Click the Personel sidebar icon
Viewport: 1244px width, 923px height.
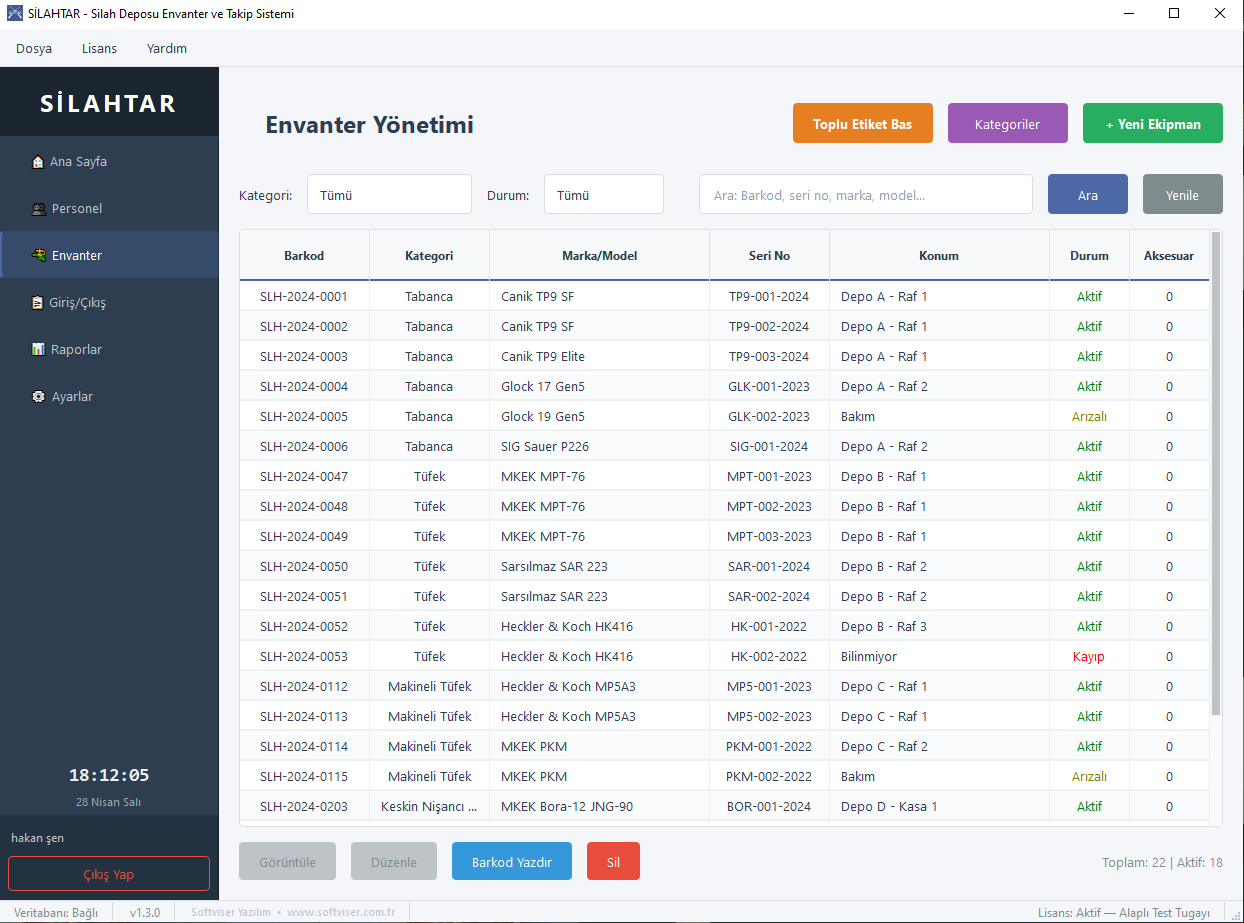pos(38,209)
